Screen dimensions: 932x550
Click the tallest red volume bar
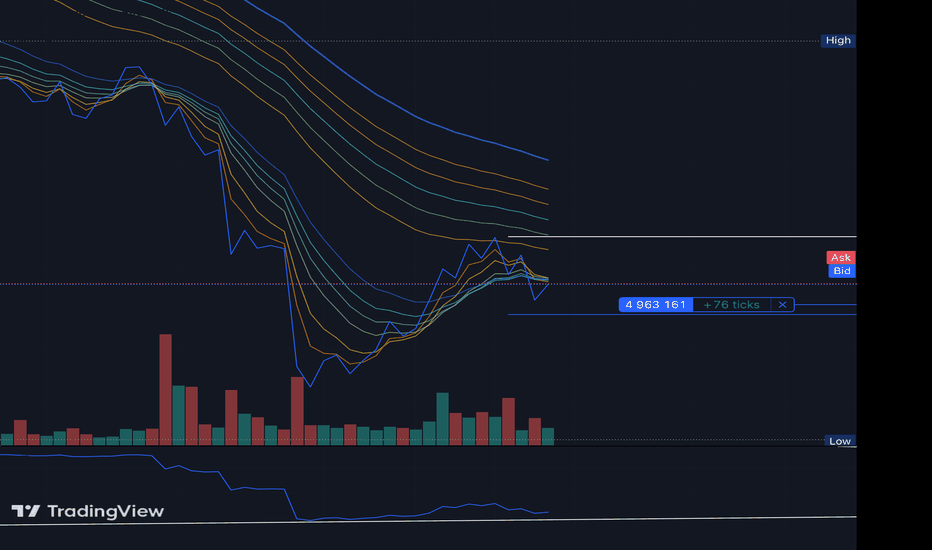click(165, 389)
